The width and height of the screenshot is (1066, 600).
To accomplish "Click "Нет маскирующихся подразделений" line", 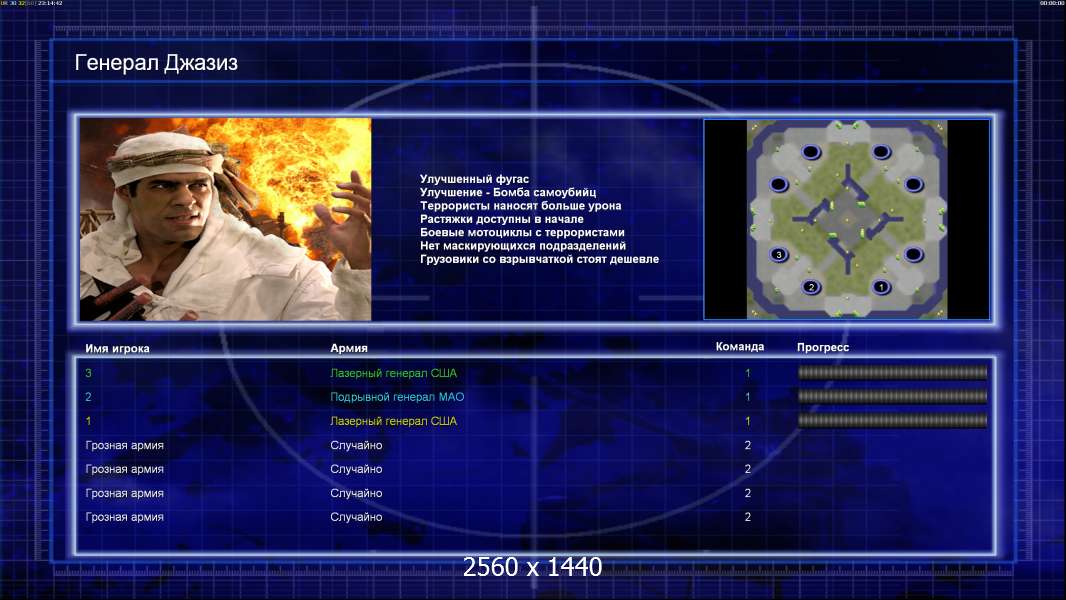I will [522, 245].
